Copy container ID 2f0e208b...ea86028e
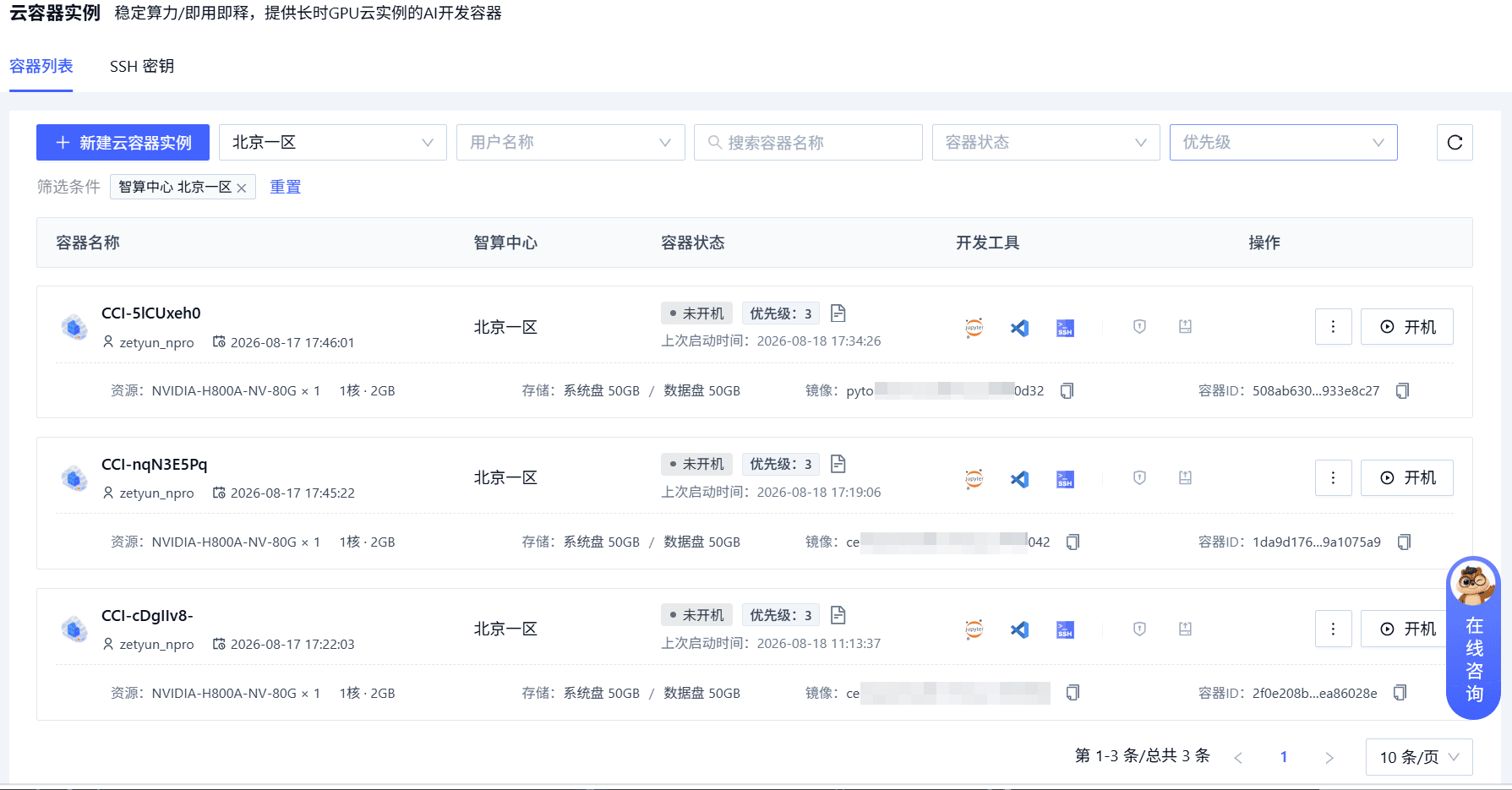Image resolution: width=1512 pixels, height=790 pixels. pyautogui.click(x=1400, y=693)
